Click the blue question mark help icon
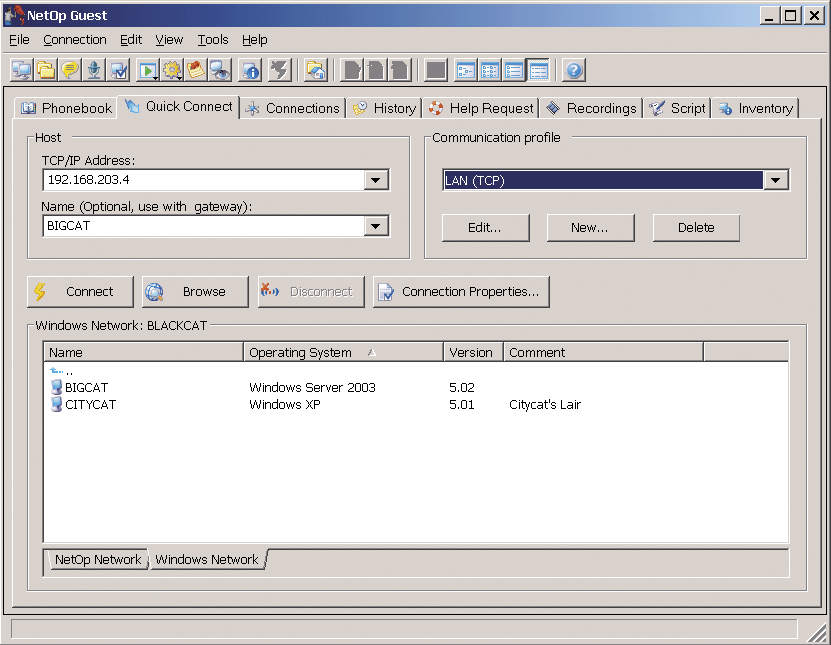The height and width of the screenshot is (645, 831). pos(574,70)
